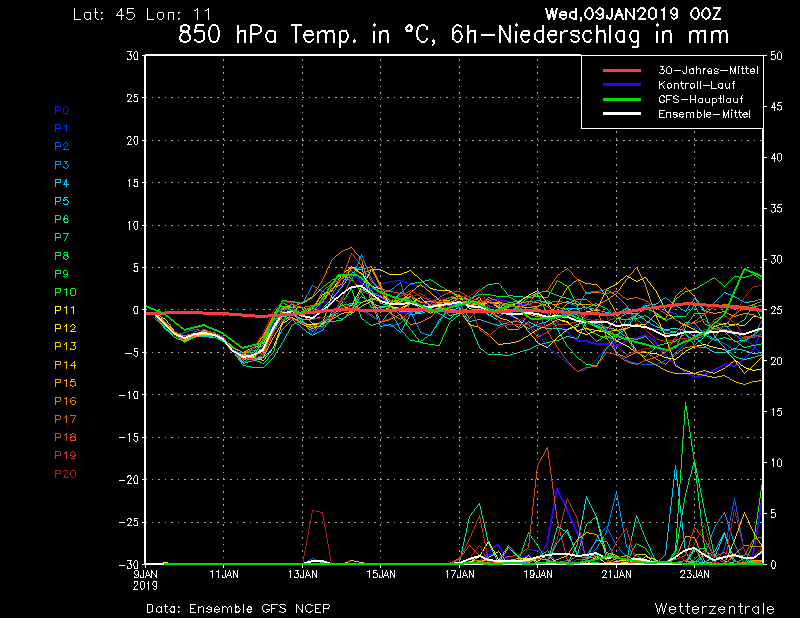This screenshot has width=800, height=618.
Task: Click the -20 temperature axis tick label
Action: point(127,480)
